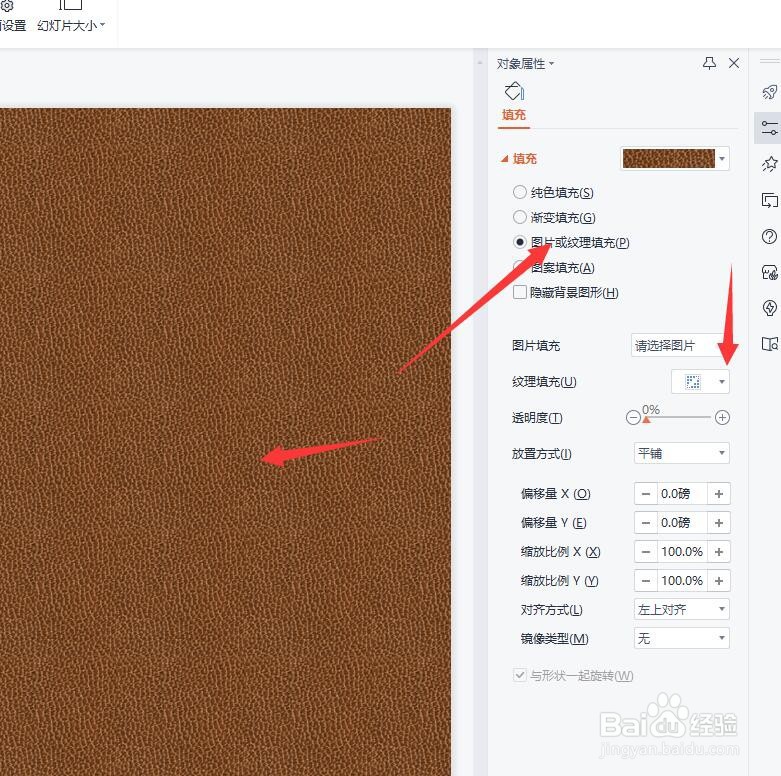Open the Mirror Type (M) dropdown
781x776 pixels.
click(x=681, y=638)
